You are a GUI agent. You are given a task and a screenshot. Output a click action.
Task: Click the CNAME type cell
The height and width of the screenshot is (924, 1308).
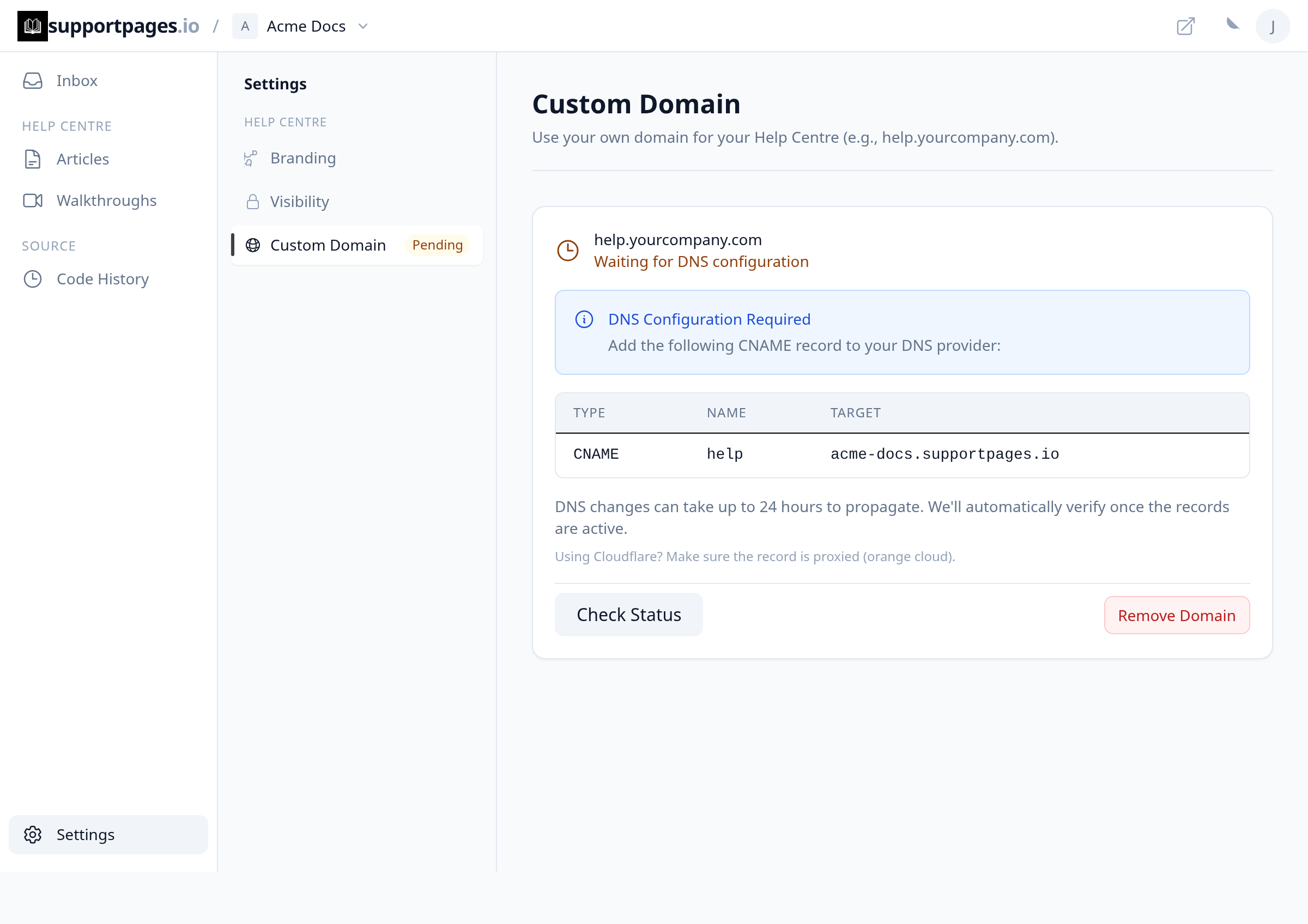[596, 454]
